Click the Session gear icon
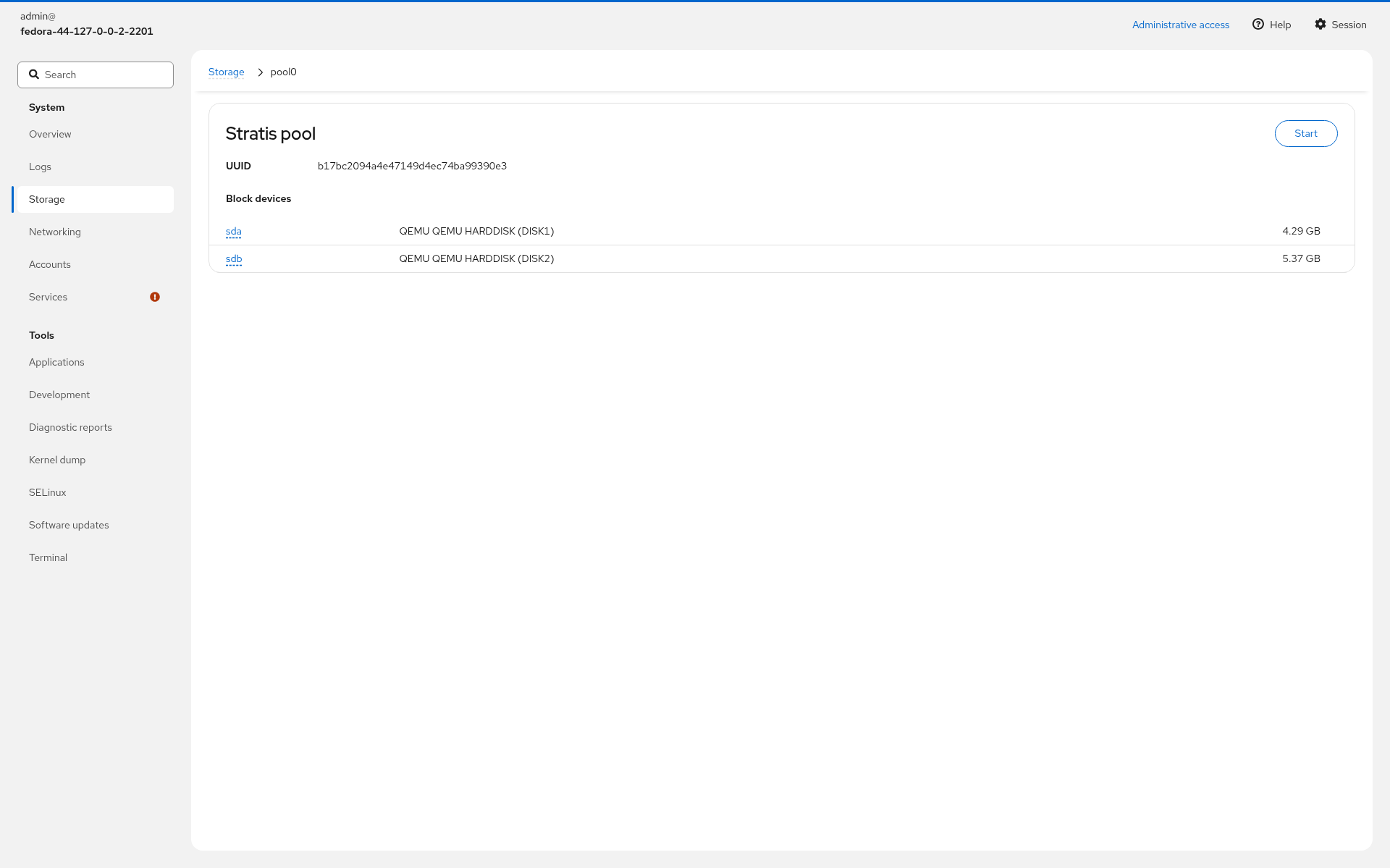 click(1320, 24)
